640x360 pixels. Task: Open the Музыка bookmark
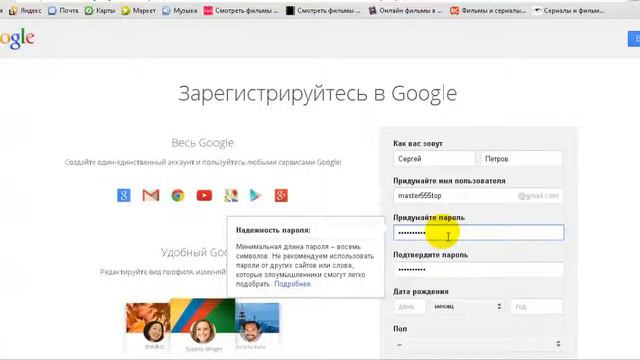[180, 11]
